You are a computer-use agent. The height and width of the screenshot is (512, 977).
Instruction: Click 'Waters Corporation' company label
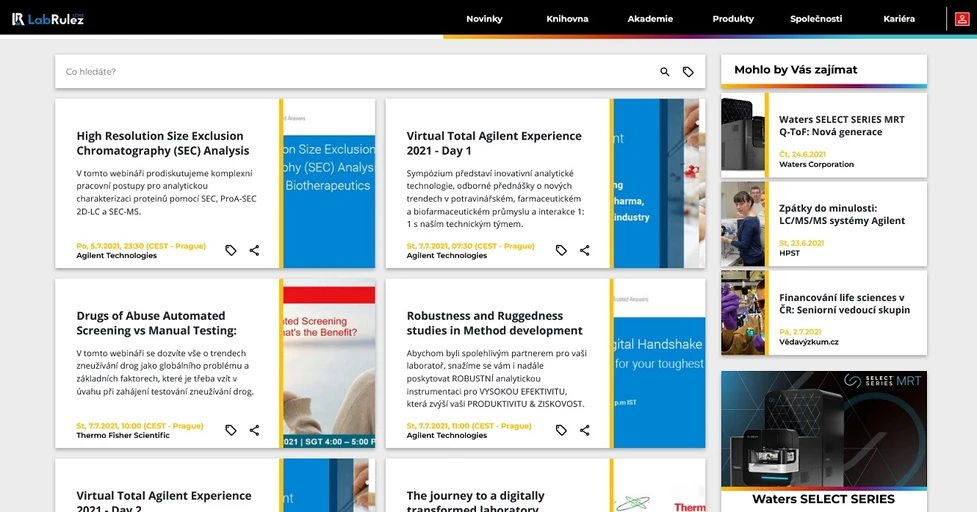click(x=816, y=164)
